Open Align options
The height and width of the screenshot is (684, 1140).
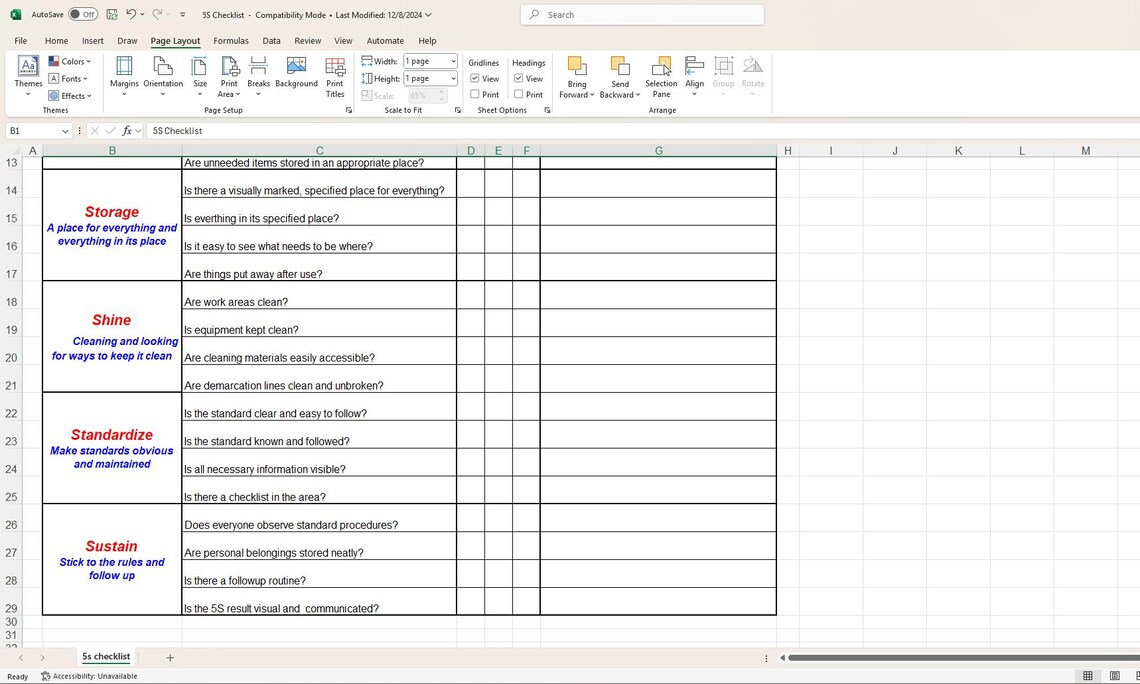click(x=694, y=76)
